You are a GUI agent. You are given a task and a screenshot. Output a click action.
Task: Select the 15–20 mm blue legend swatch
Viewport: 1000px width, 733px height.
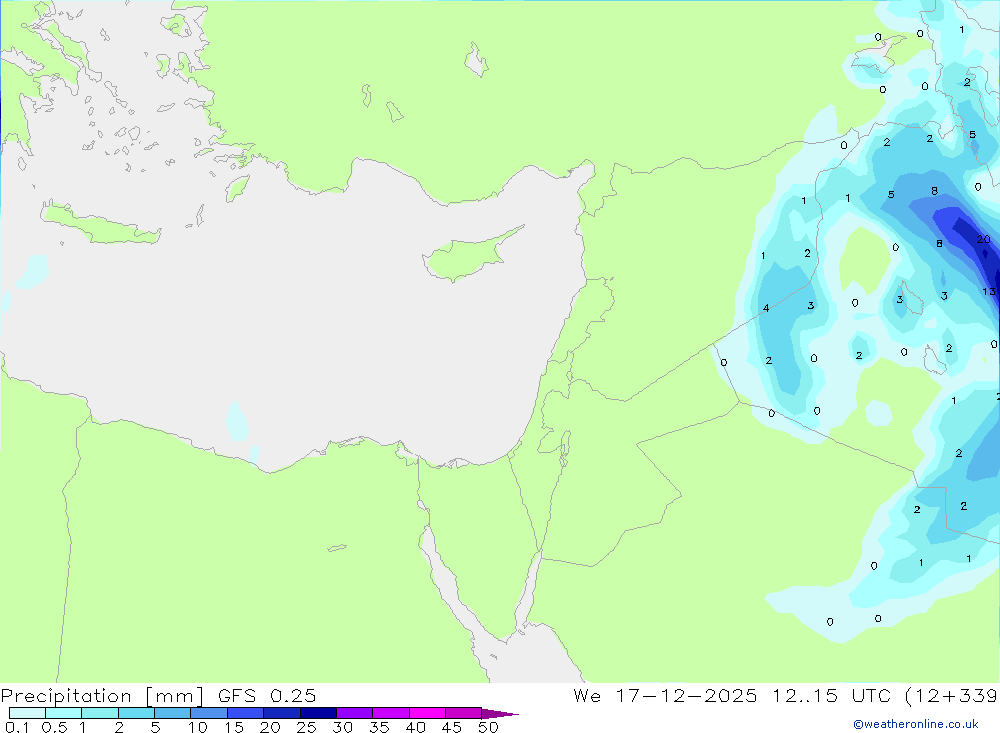246,713
